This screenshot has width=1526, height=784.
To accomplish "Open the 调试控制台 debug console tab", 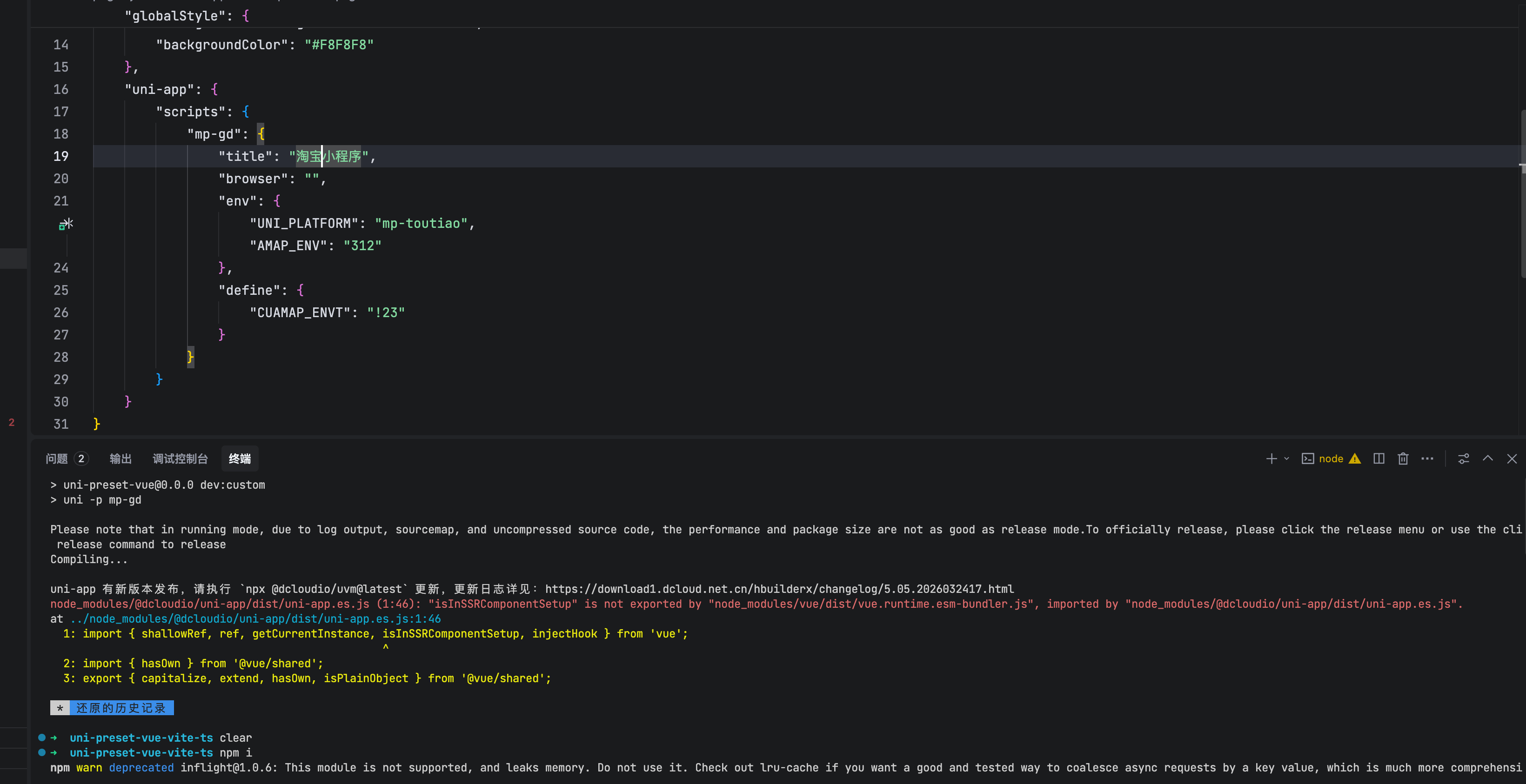I will pyautogui.click(x=180, y=459).
